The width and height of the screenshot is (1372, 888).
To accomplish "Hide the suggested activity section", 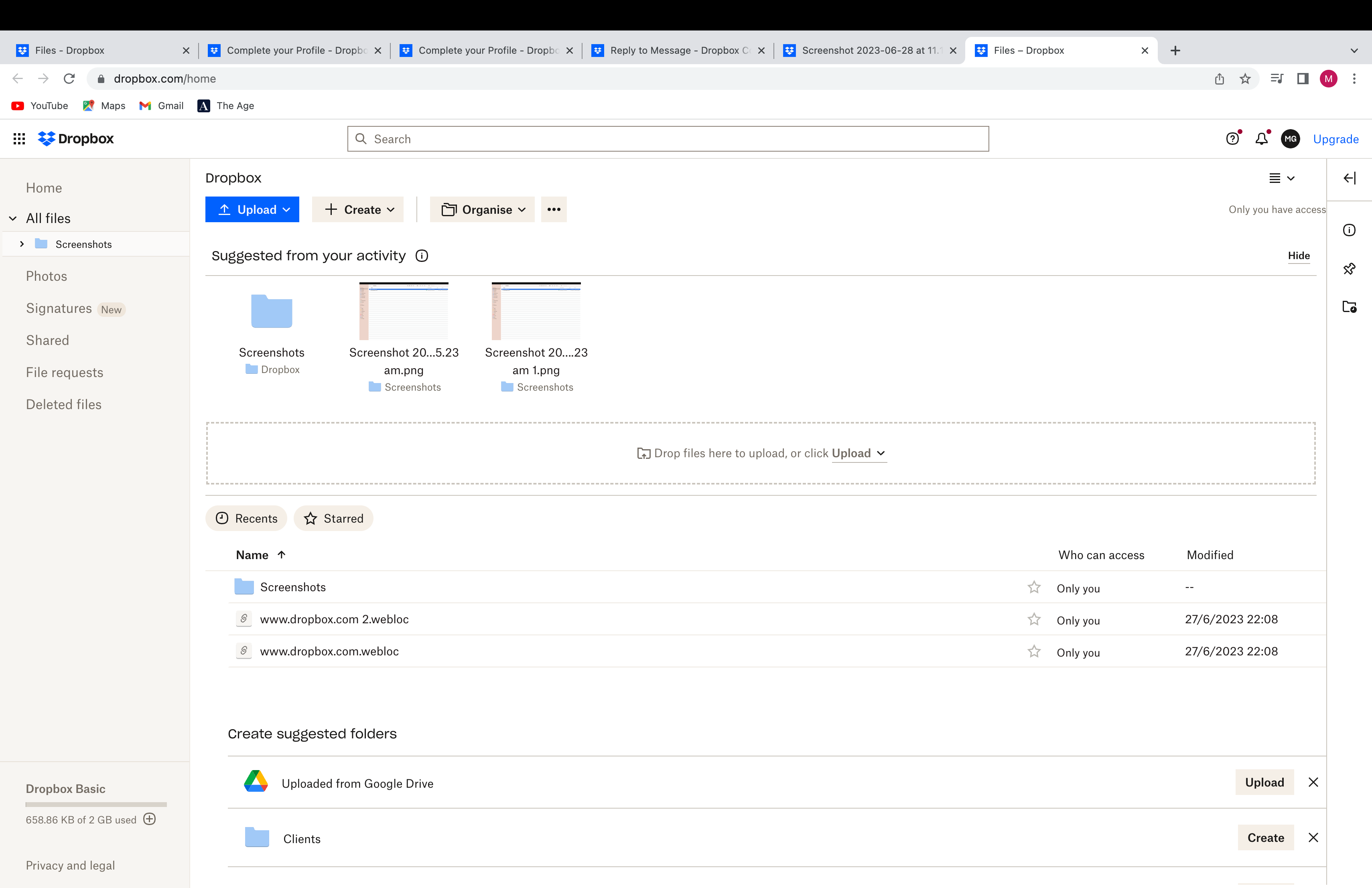I will [x=1299, y=256].
